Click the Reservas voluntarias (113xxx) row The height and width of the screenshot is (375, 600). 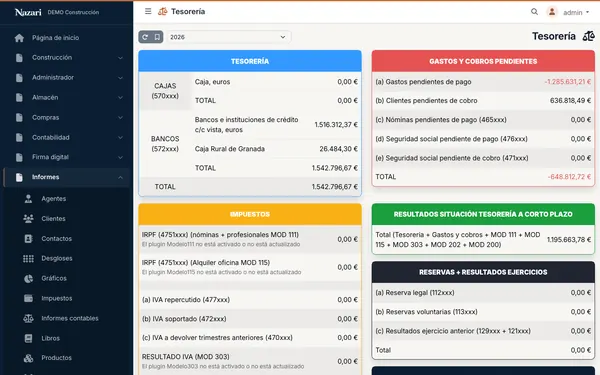(483, 312)
